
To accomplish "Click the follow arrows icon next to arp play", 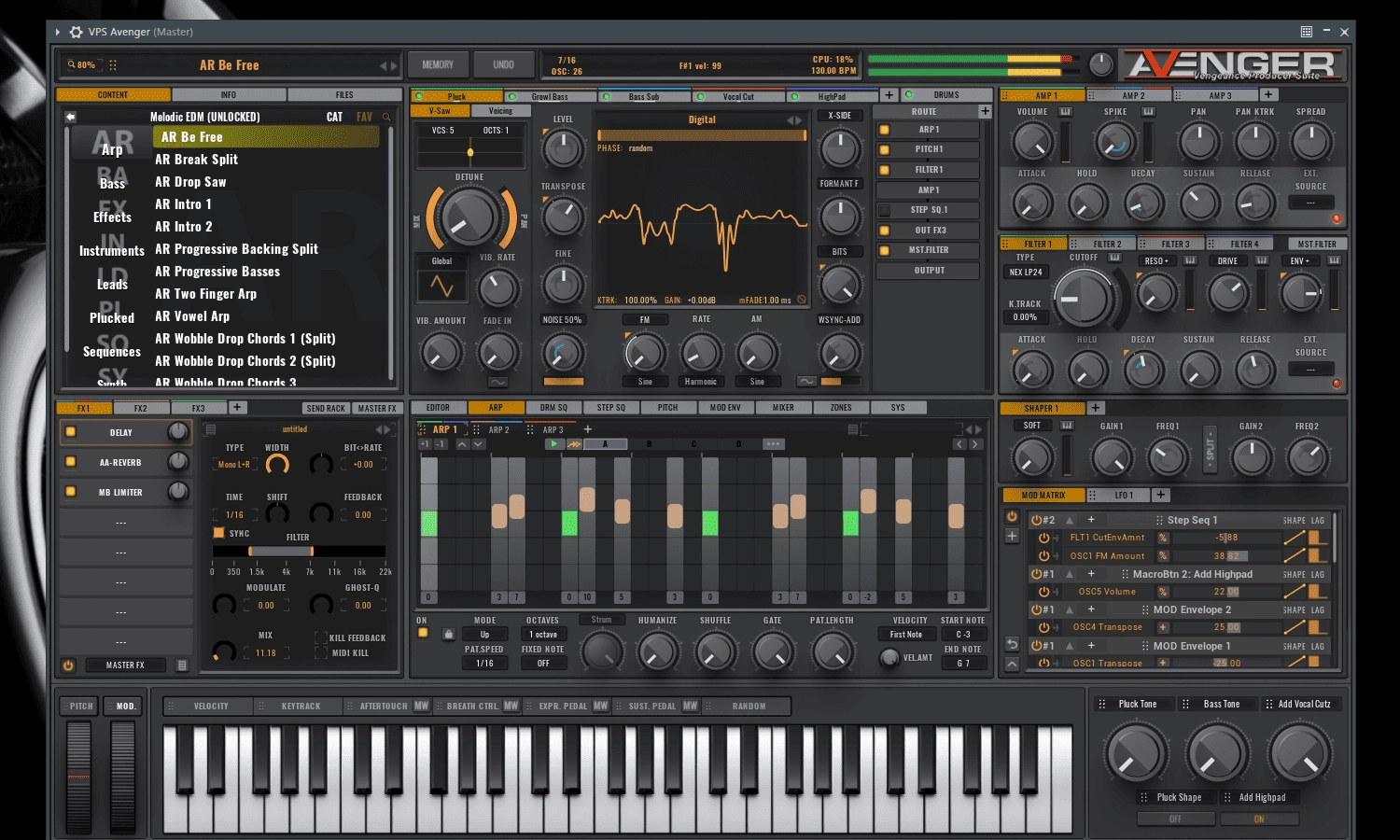I will pos(574,444).
